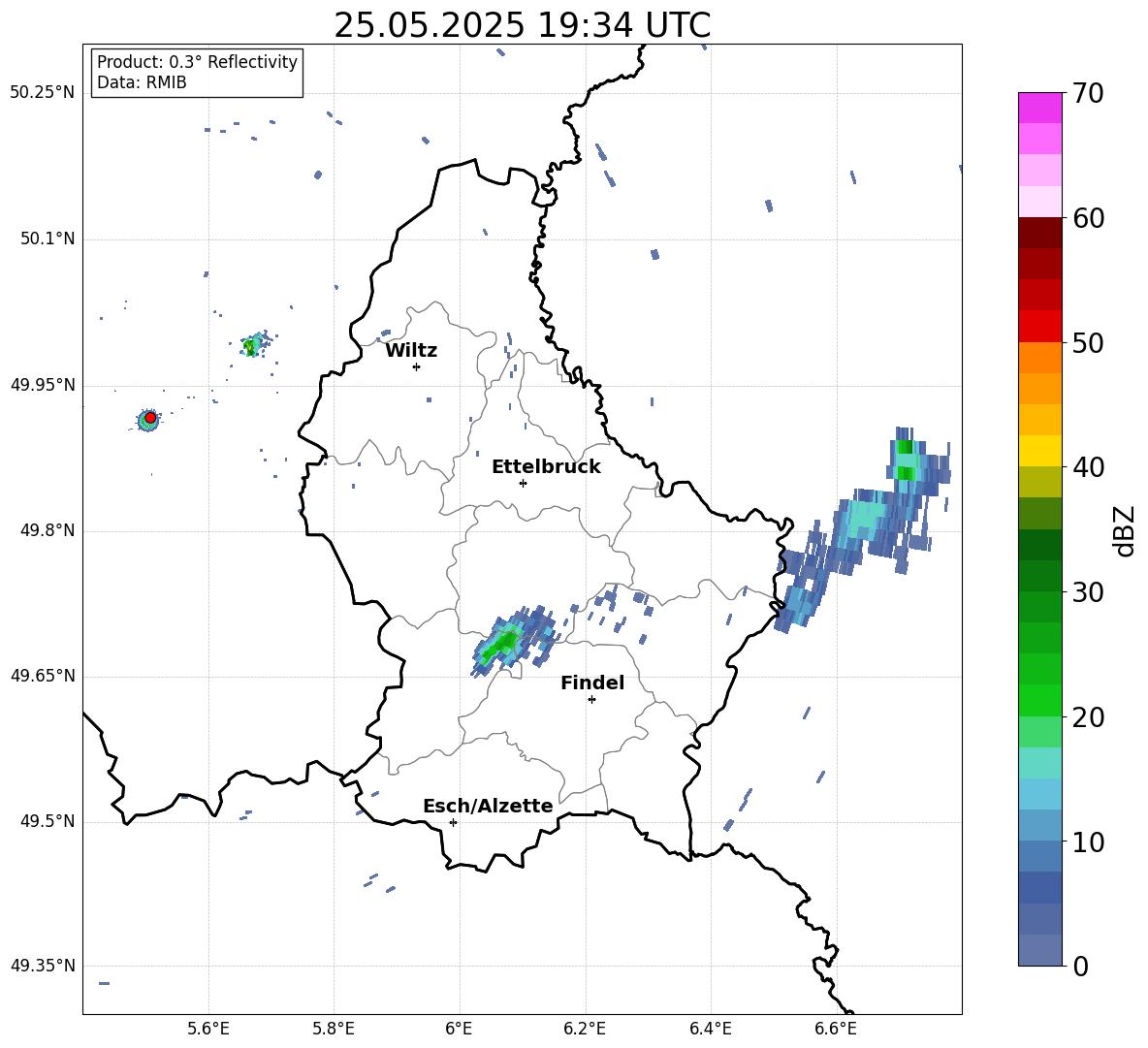Click the 49.35°N latitude label
This screenshot has height=1048, width=1148.
coord(43,966)
